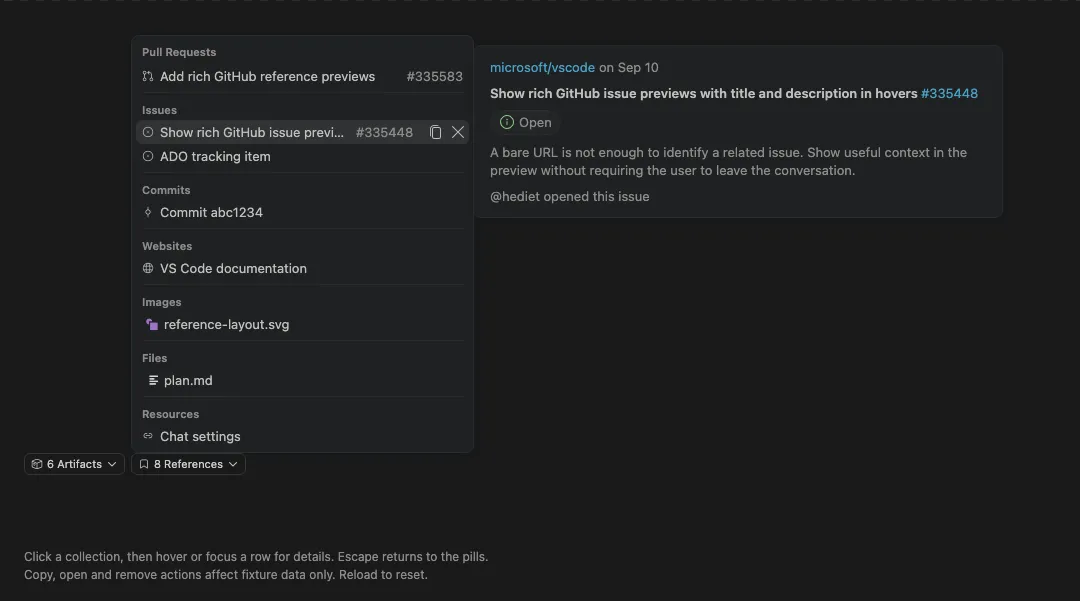Select the Show rich GitHub issue previ... row
Viewport: 1080px width, 601px height.
tap(302, 132)
